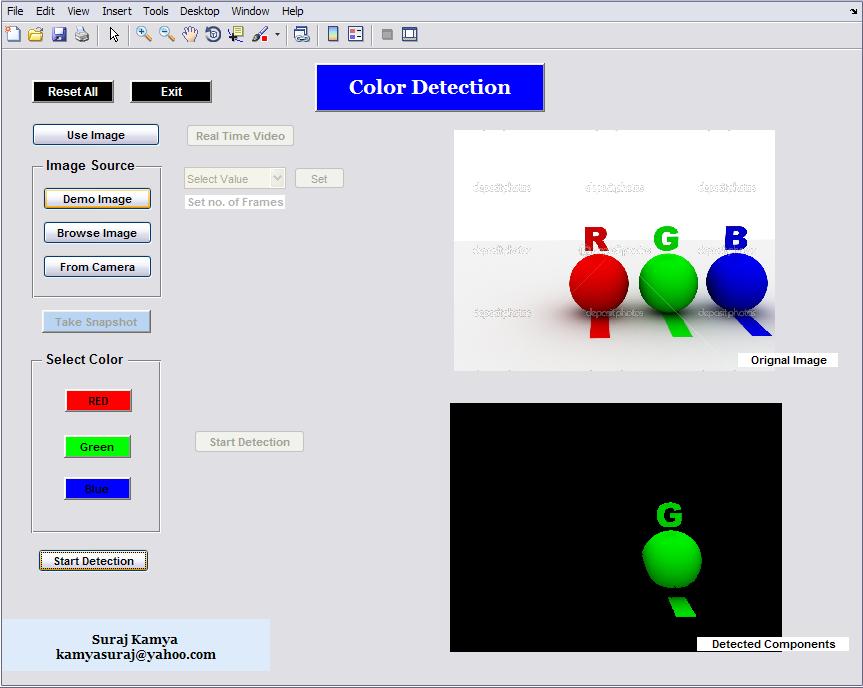The width and height of the screenshot is (863, 688).
Task: Activate the Edit Plot arrow tool
Action: tap(114, 34)
